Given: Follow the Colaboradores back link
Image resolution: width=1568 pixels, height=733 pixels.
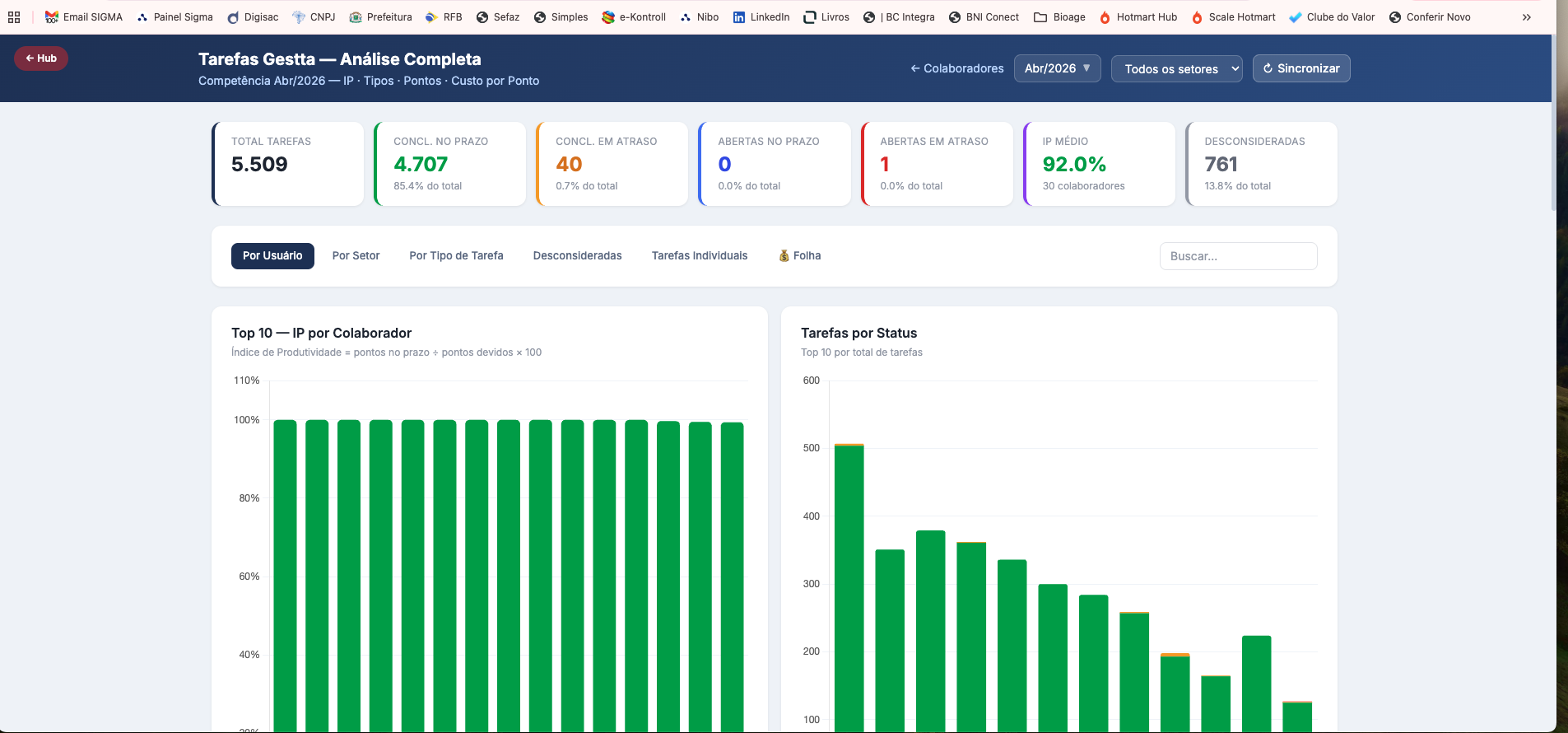Looking at the screenshot, I should click(x=956, y=68).
